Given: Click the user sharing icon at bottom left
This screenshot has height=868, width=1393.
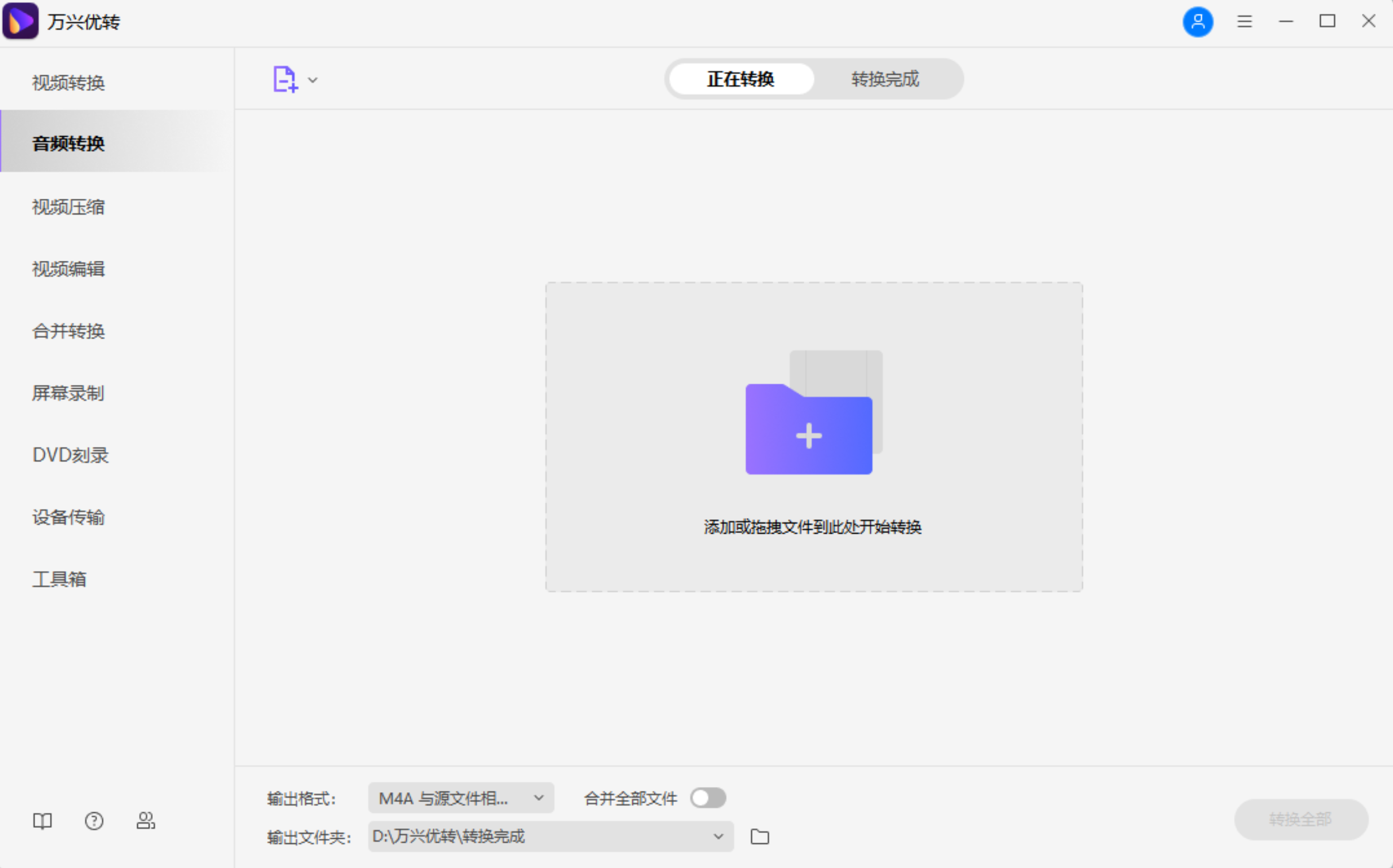Looking at the screenshot, I should 146,821.
